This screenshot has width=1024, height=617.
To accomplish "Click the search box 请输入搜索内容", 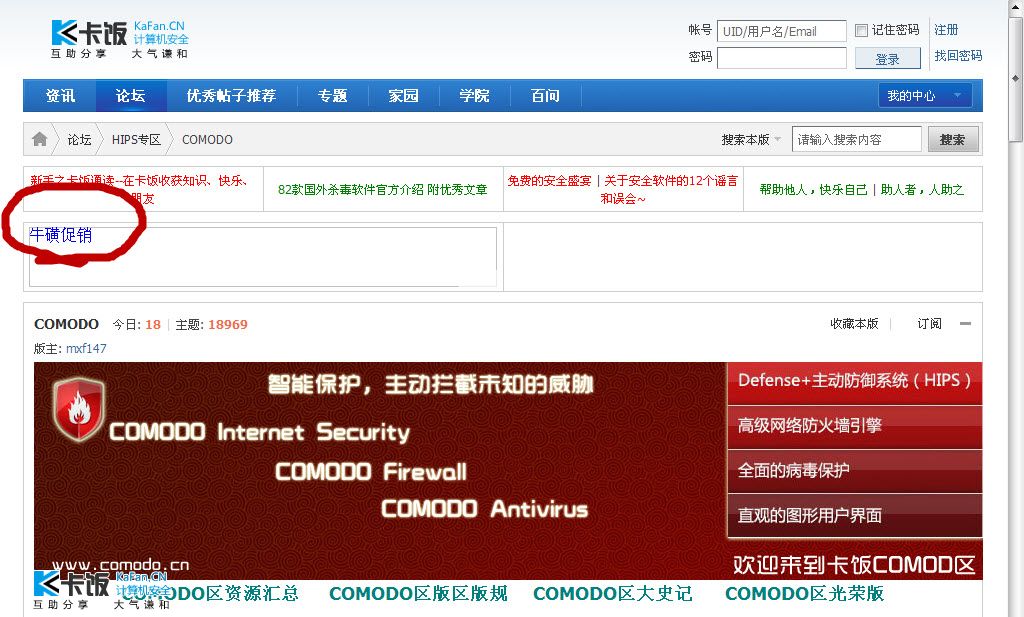I will [x=857, y=140].
